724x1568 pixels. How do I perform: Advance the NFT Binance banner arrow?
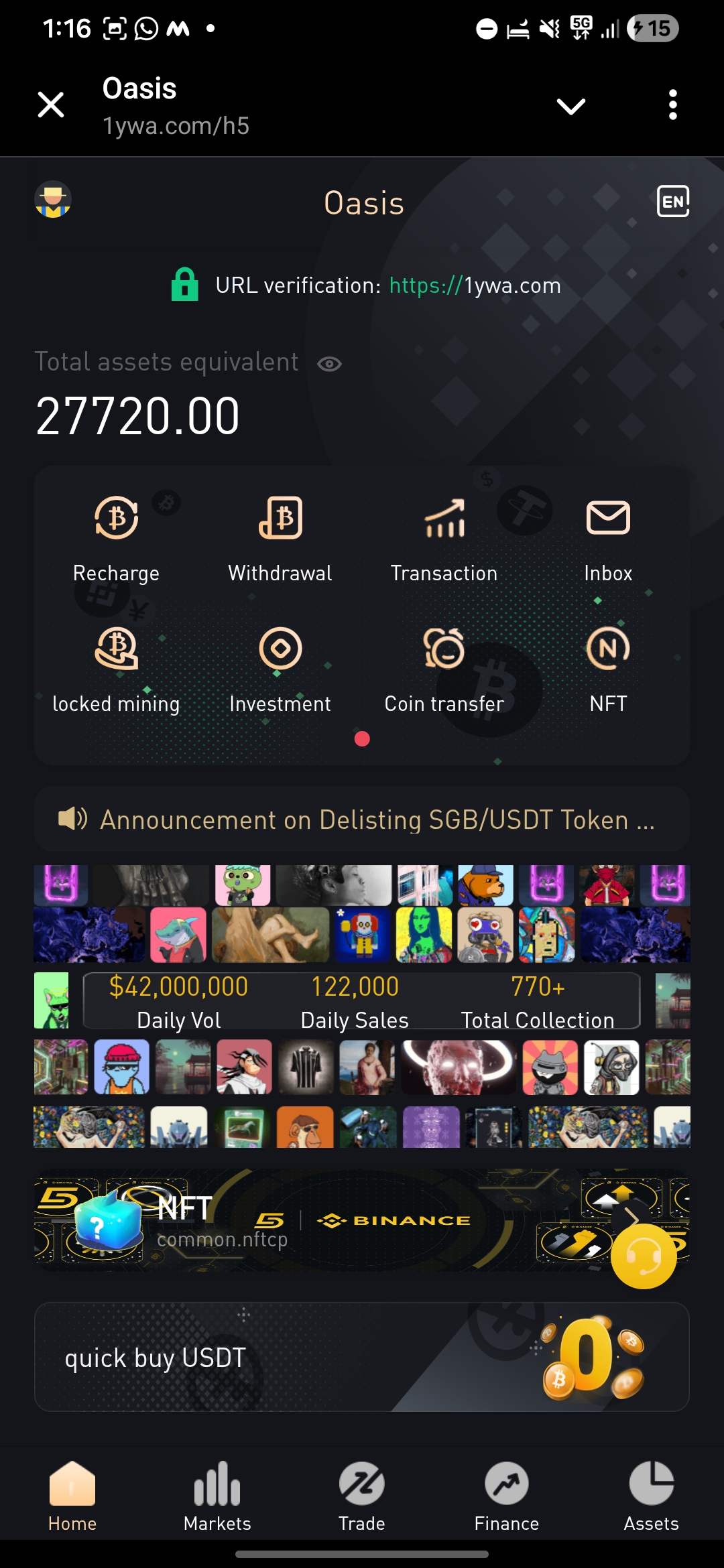[x=631, y=1218]
